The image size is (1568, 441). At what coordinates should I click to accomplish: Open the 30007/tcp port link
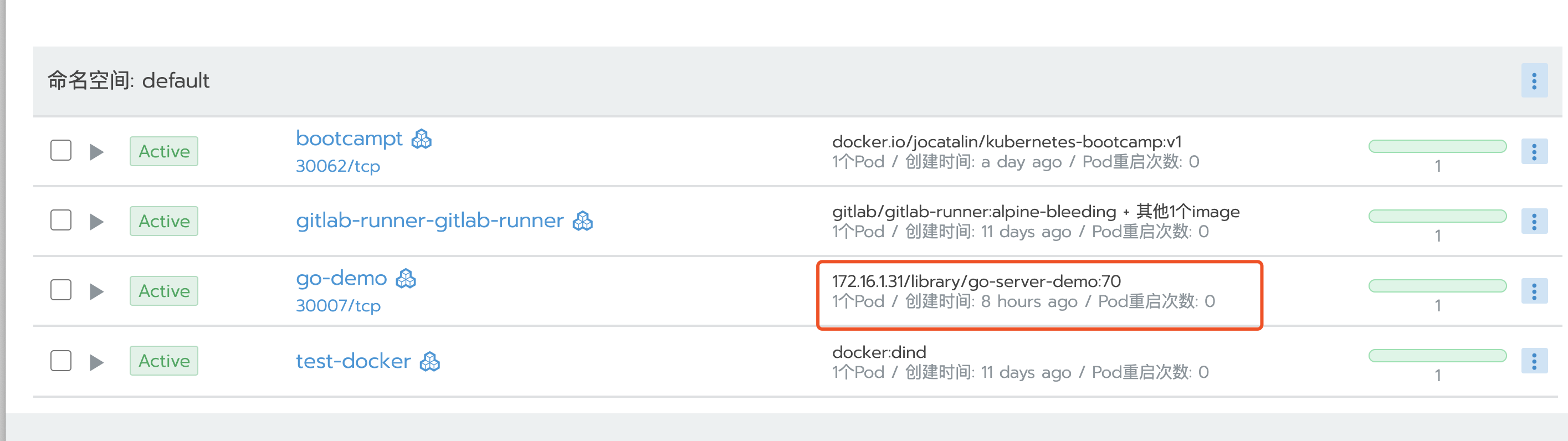(338, 305)
